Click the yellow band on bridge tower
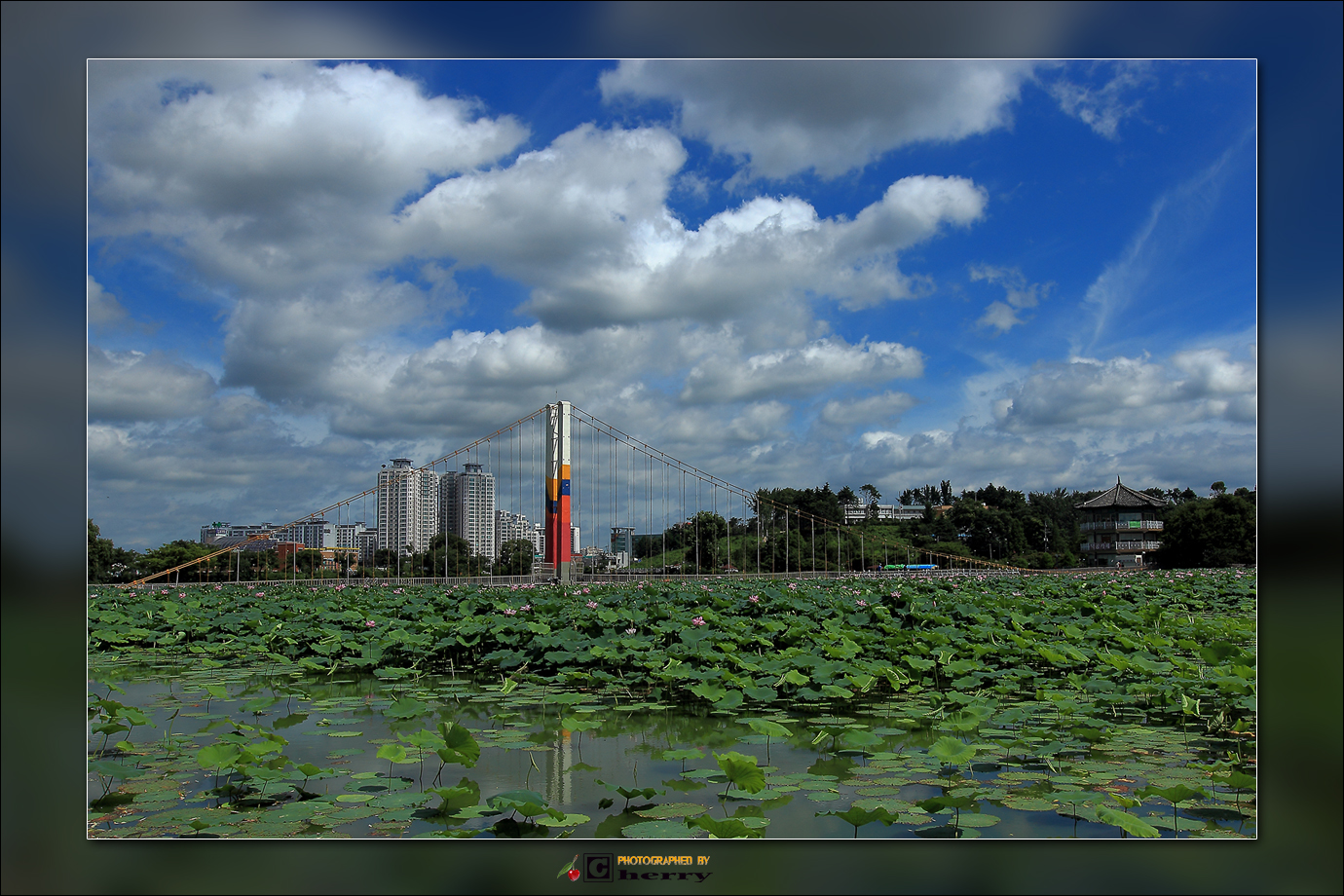 point(558,483)
